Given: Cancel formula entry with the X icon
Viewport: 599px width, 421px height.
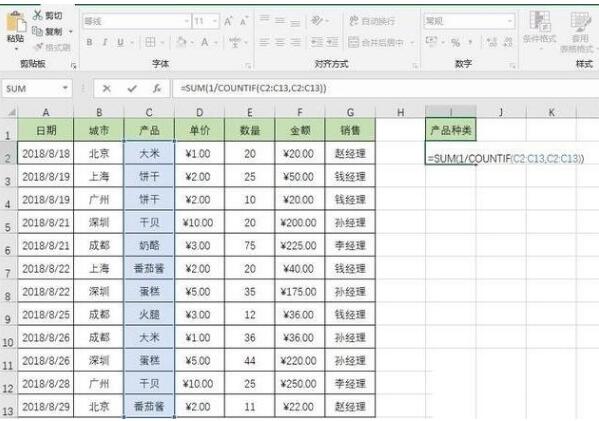Looking at the screenshot, I should click(107, 89).
